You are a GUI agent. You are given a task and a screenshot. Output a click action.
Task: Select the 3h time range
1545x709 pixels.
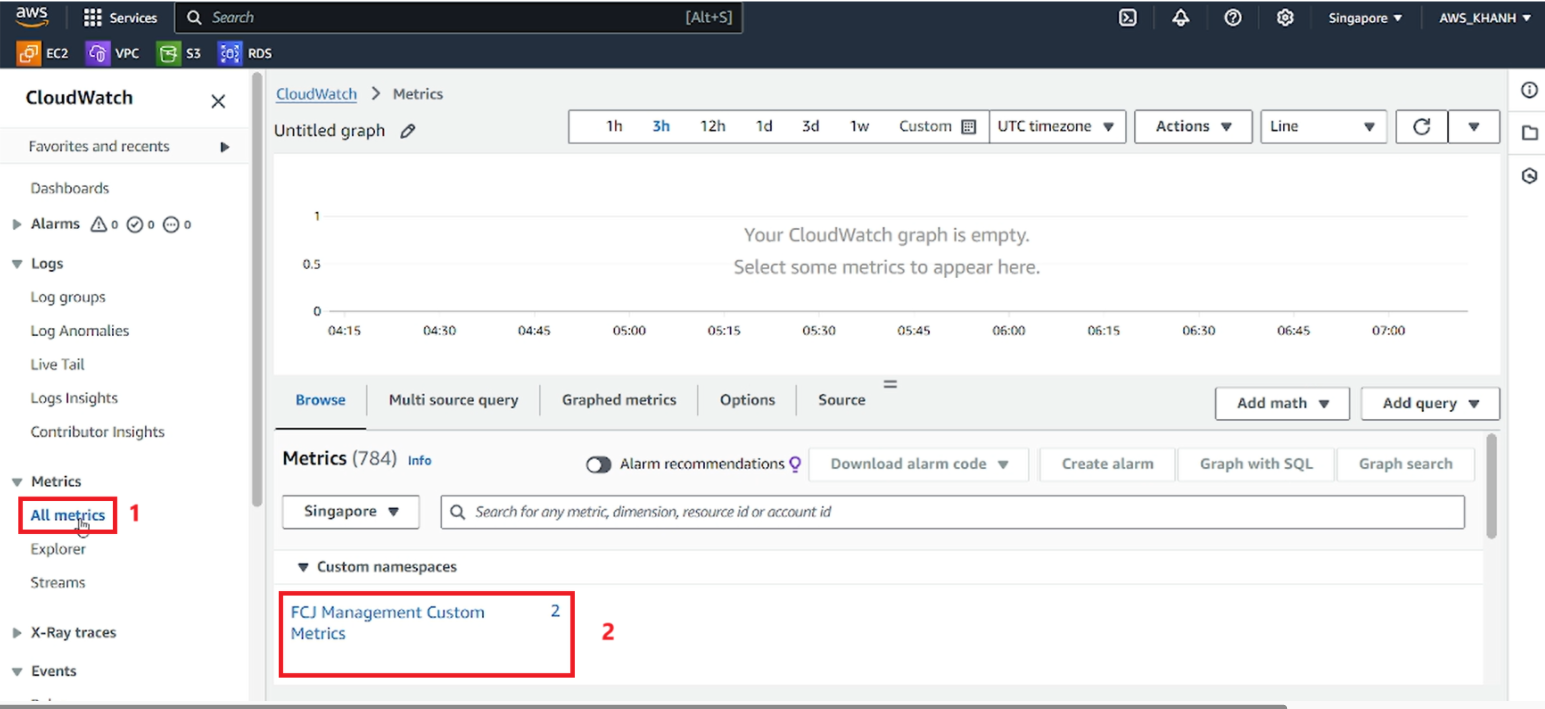[661, 127]
